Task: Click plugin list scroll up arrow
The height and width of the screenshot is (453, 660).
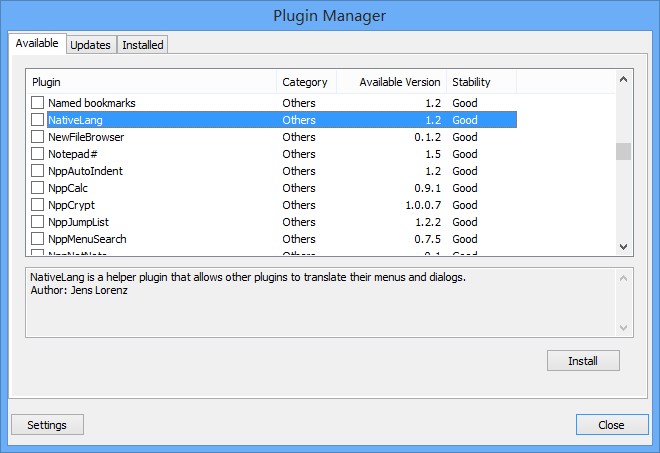Action: (624, 79)
